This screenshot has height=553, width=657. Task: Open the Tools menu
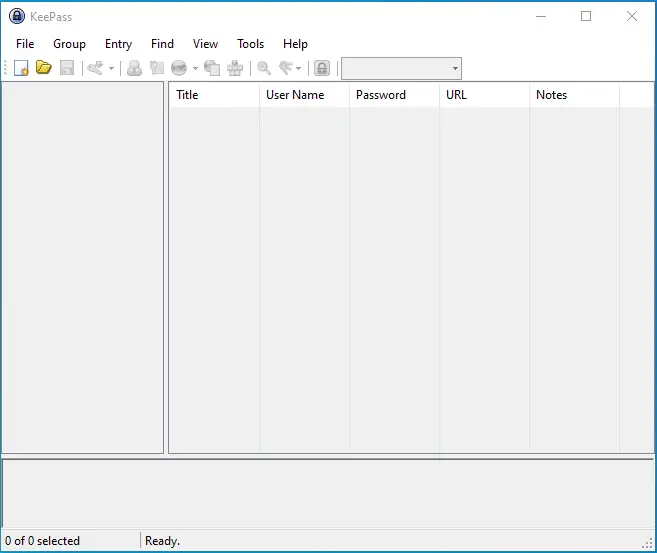251,44
